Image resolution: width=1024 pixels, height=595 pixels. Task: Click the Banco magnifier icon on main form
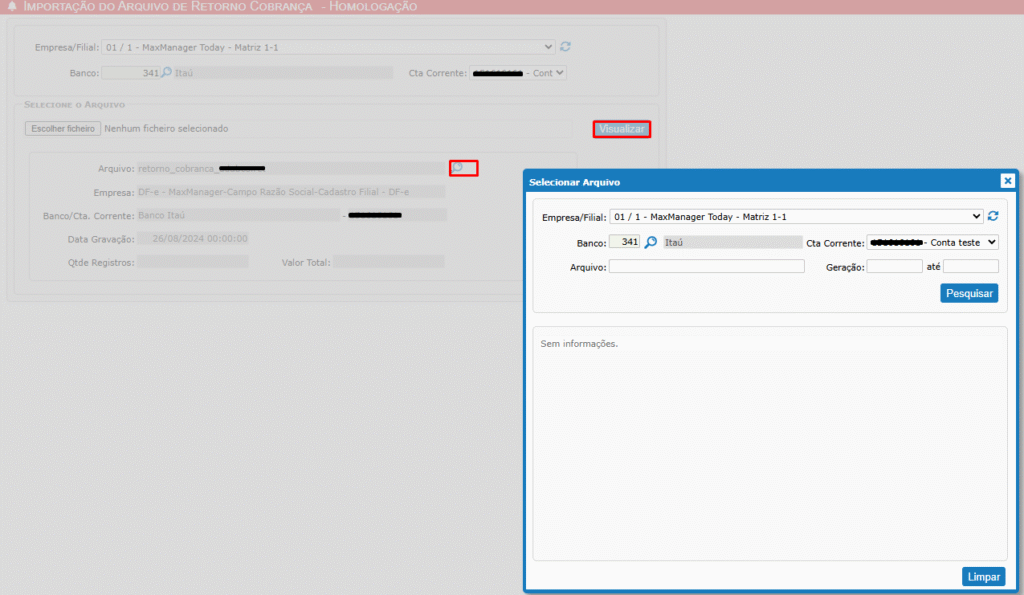pyautogui.click(x=167, y=72)
